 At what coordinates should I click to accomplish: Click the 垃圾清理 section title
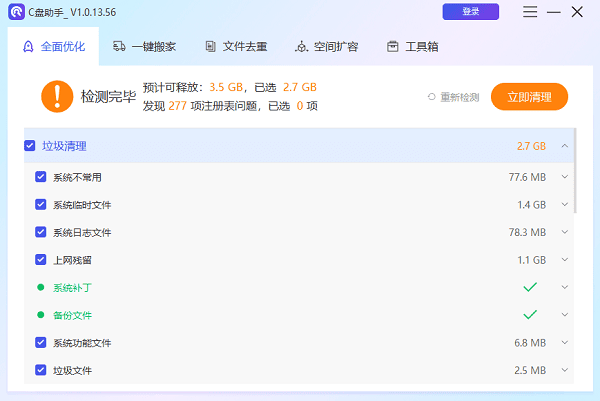tap(64, 146)
